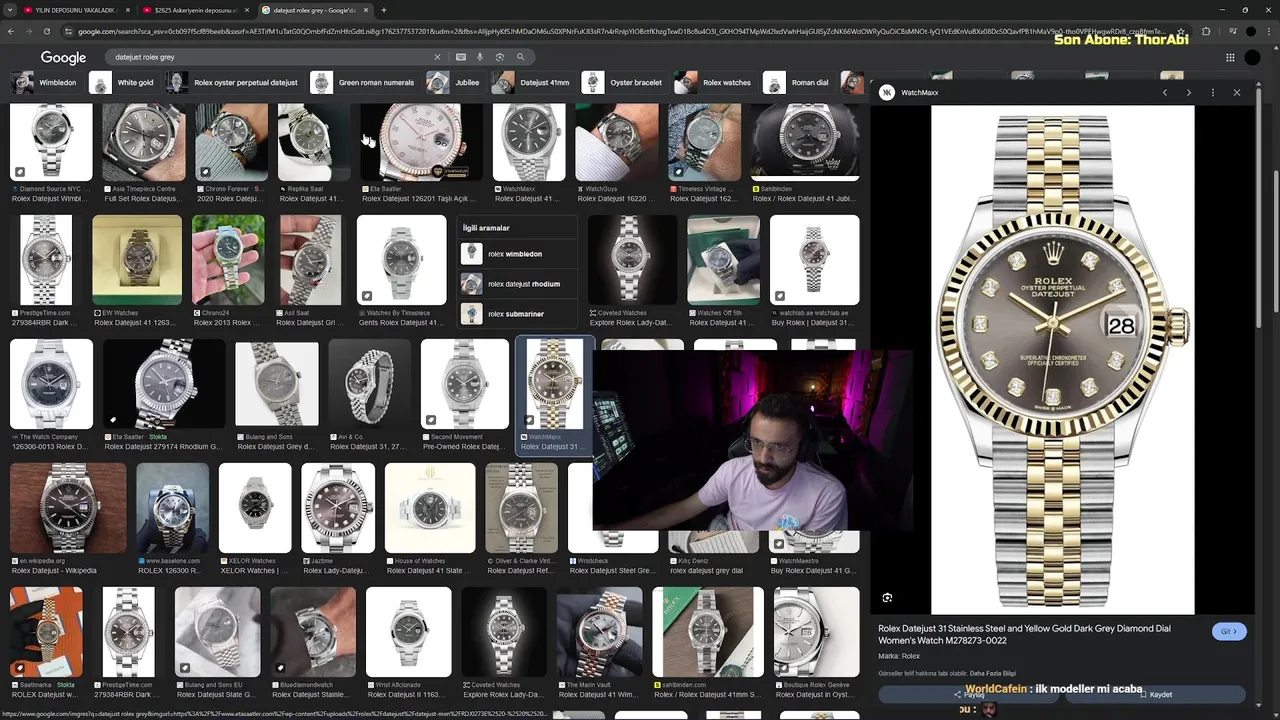This screenshot has height=720, width=1280.
Task: Open the Rolex Datejust 31 Stainless Steel title link
Action: 1024,634
